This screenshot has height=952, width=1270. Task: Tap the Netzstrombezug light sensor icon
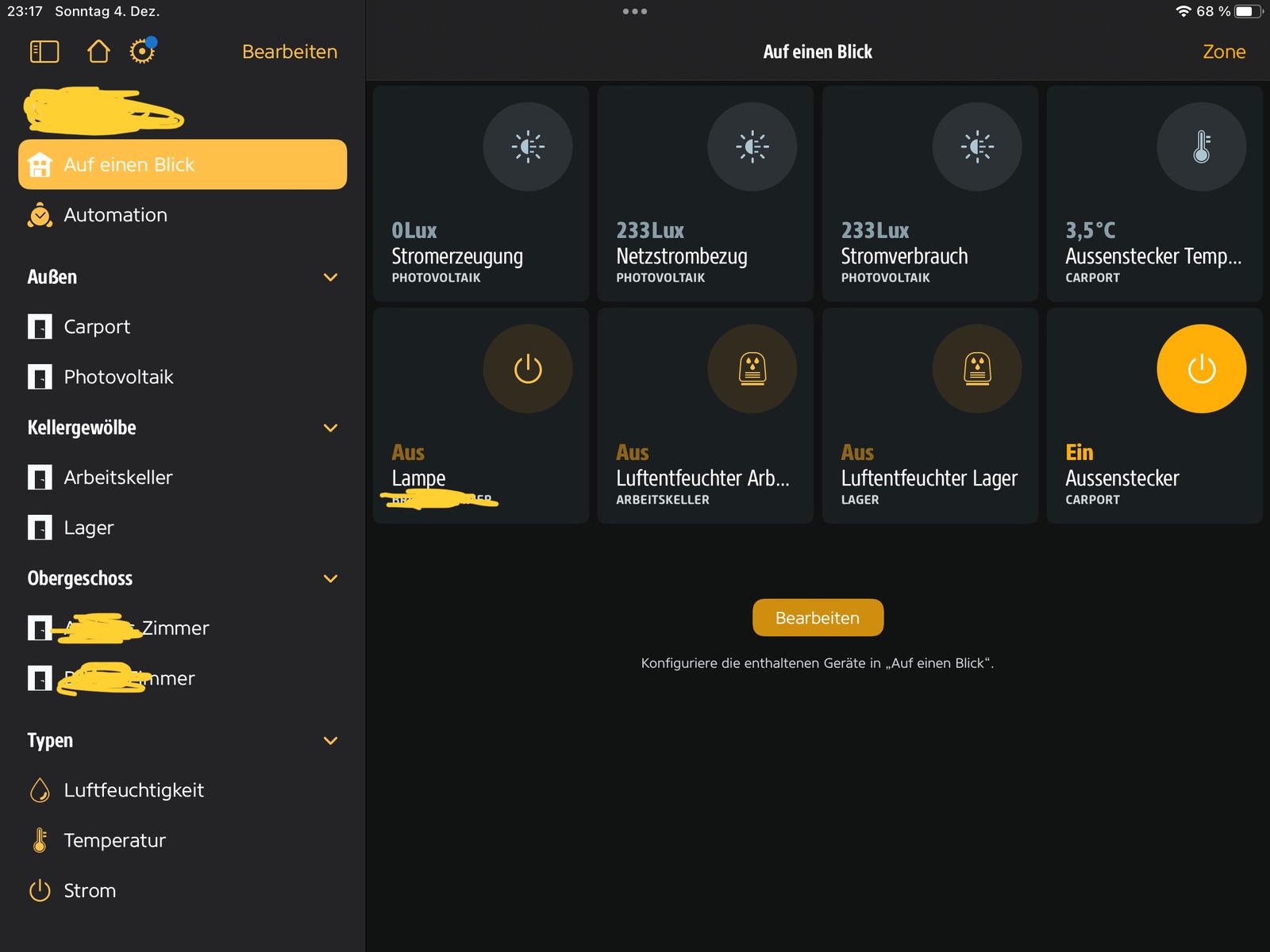pos(752,147)
